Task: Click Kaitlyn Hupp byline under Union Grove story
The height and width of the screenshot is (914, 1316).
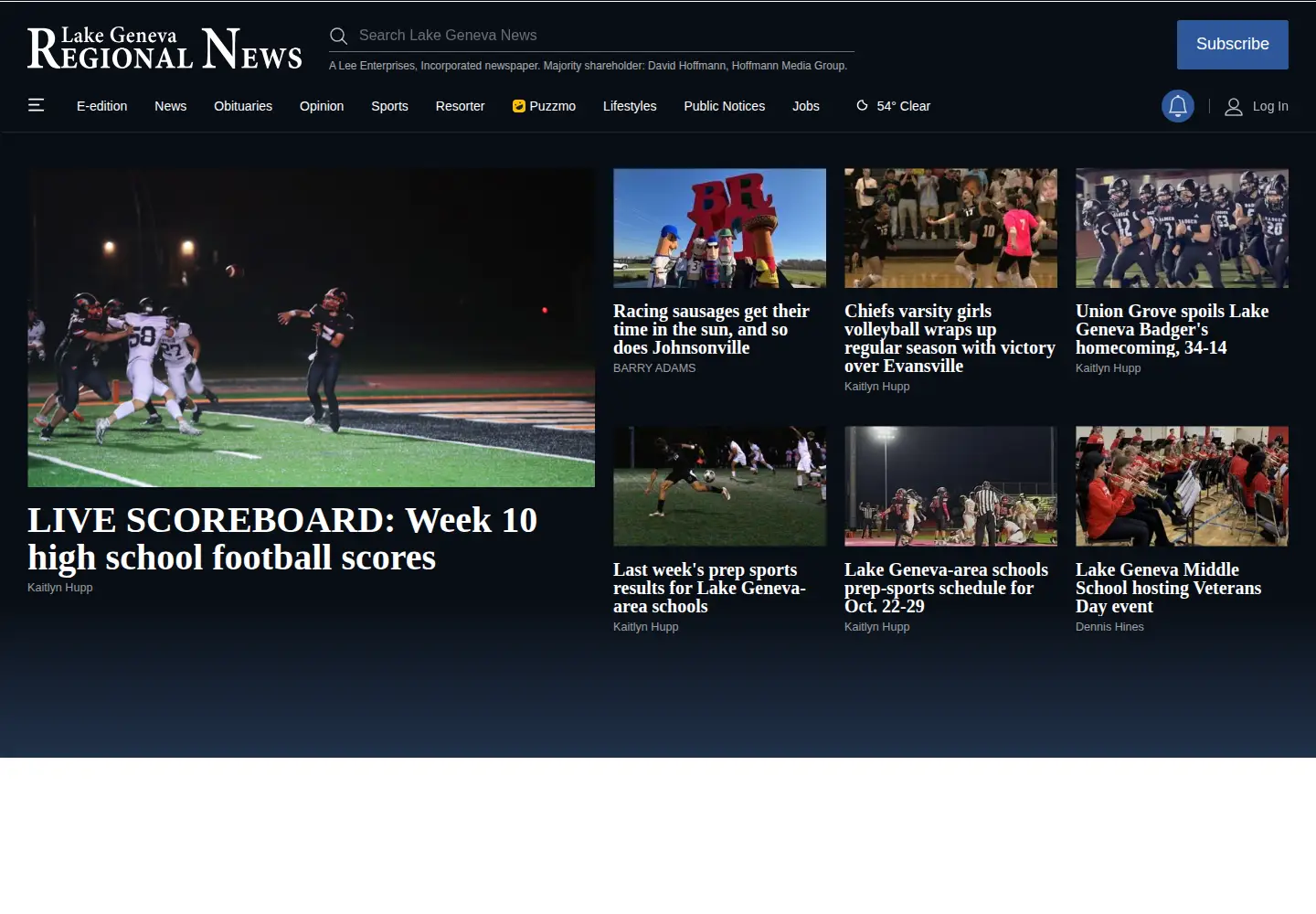Action: 1108,368
